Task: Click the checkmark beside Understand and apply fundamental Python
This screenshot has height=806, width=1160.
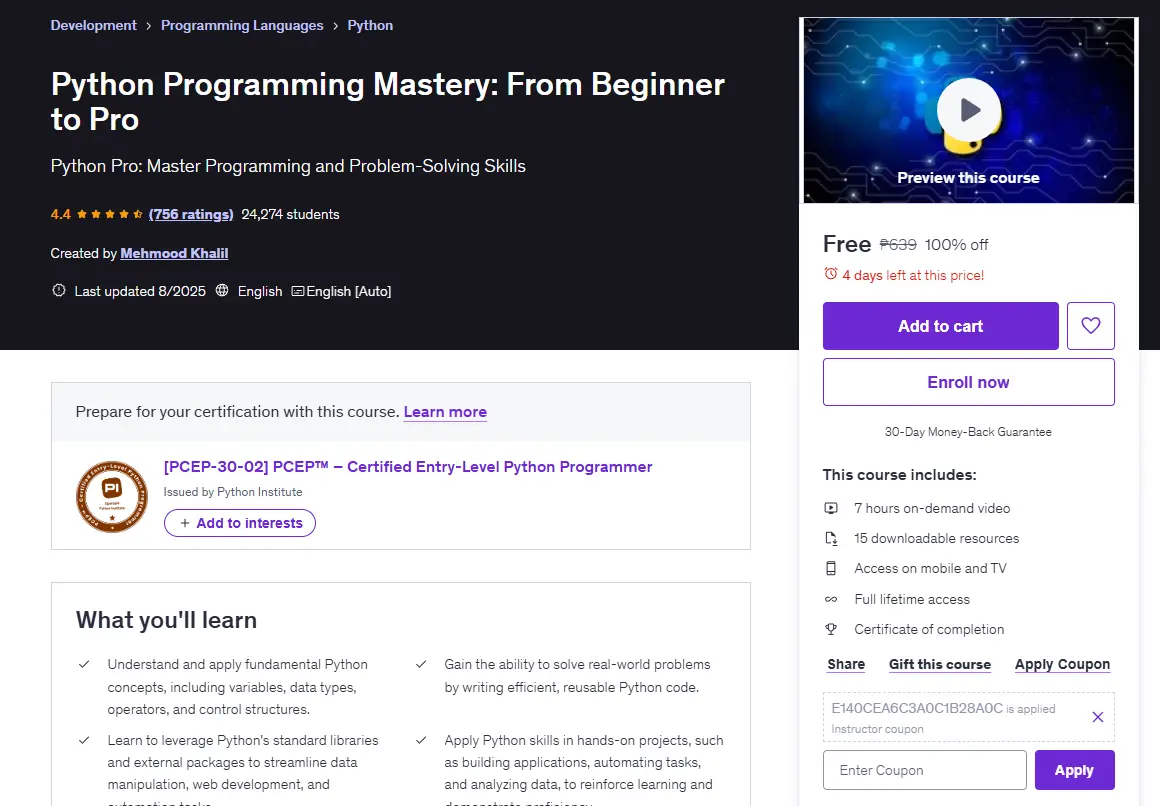Action: (x=84, y=664)
